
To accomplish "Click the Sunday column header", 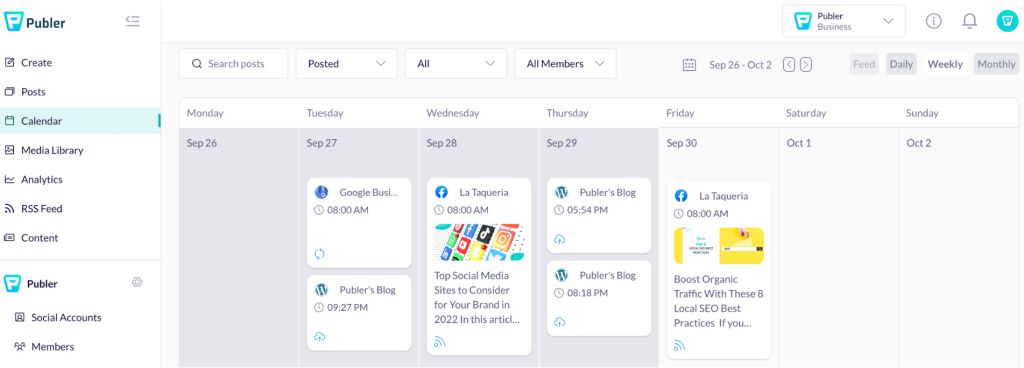I will pos(922,113).
